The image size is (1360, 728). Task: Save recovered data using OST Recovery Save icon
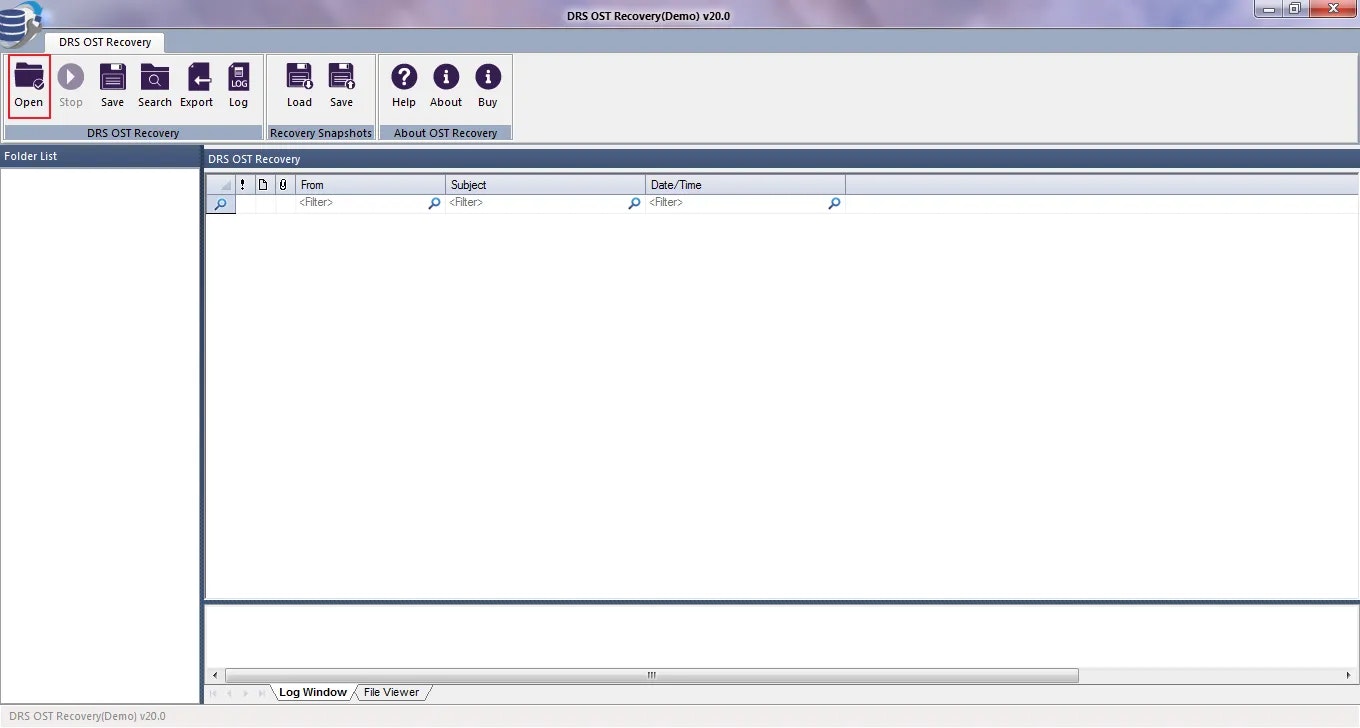tap(113, 86)
